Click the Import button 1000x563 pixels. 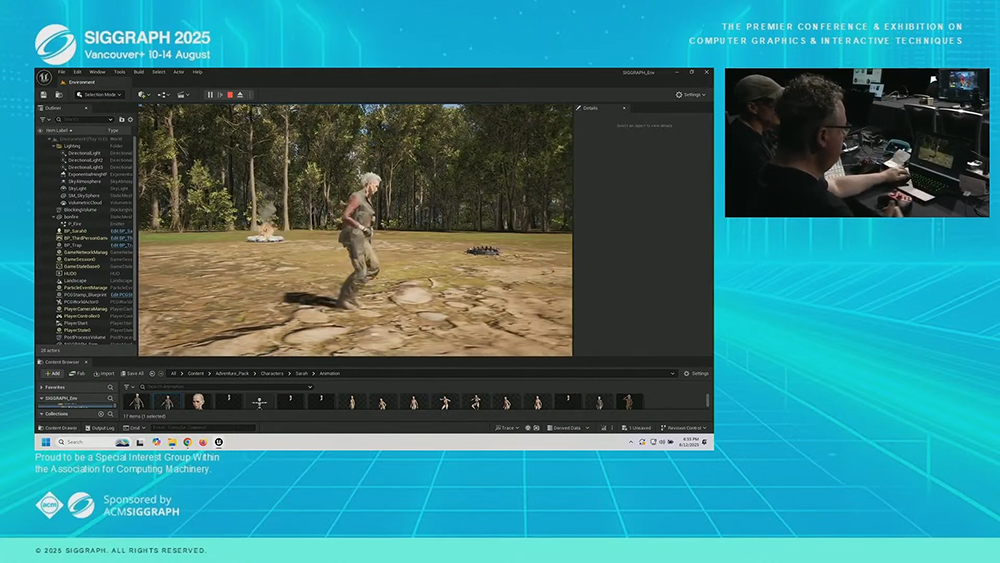pos(104,374)
